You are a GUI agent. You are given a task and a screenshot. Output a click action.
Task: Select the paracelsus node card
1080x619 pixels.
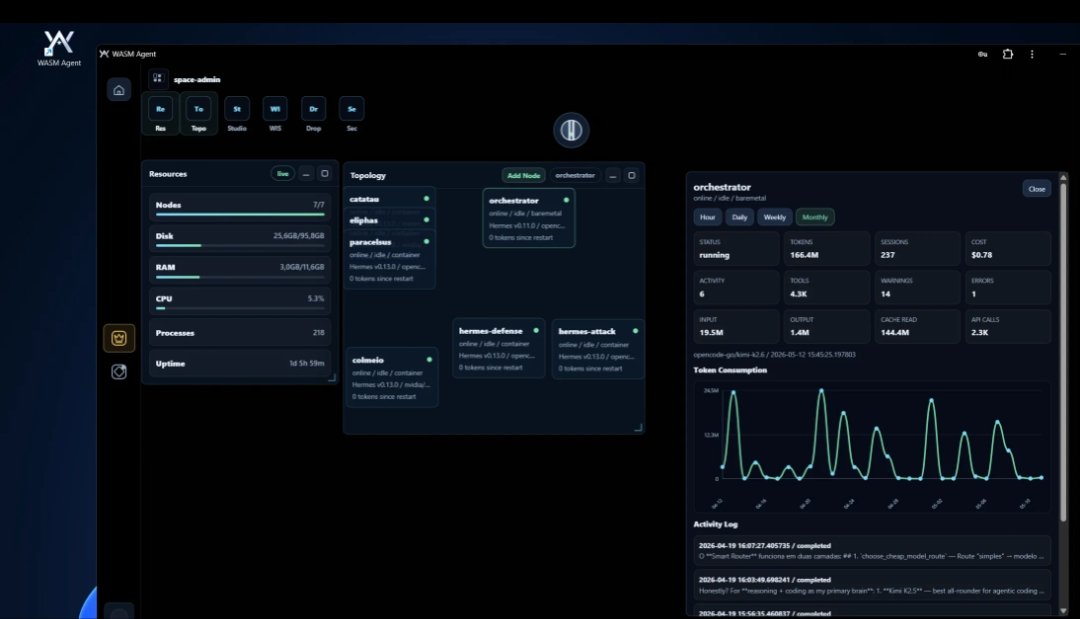pyautogui.click(x=389, y=260)
